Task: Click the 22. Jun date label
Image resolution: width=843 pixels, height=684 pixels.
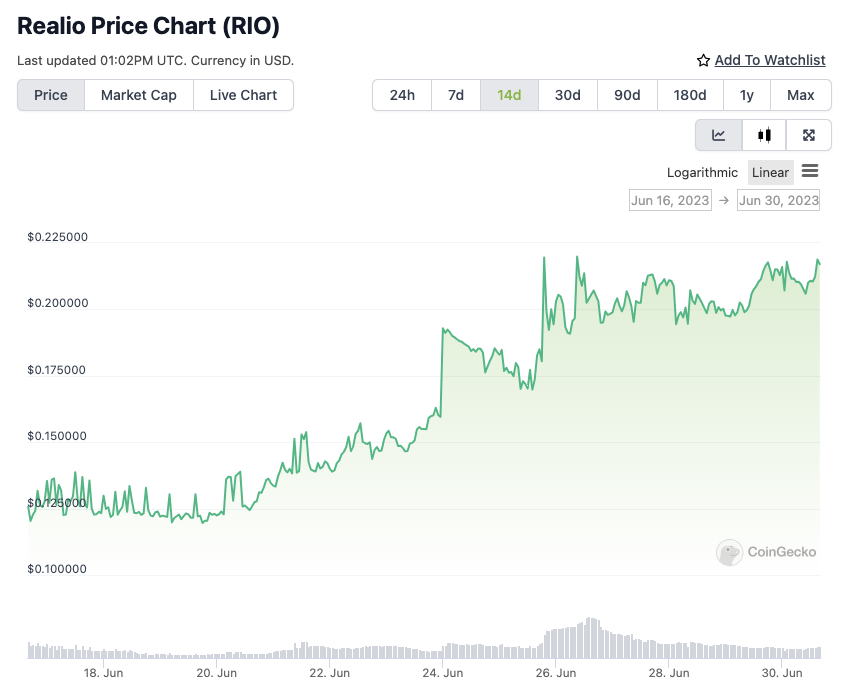Action: point(330,673)
